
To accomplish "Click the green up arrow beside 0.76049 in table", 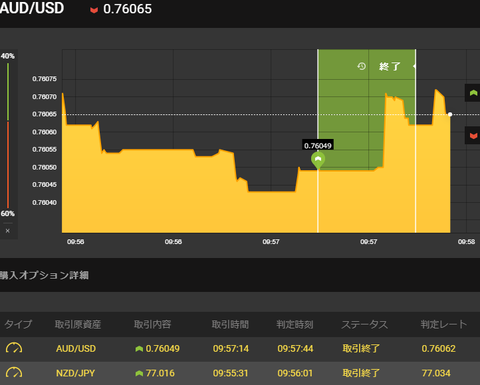I will coord(139,349).
